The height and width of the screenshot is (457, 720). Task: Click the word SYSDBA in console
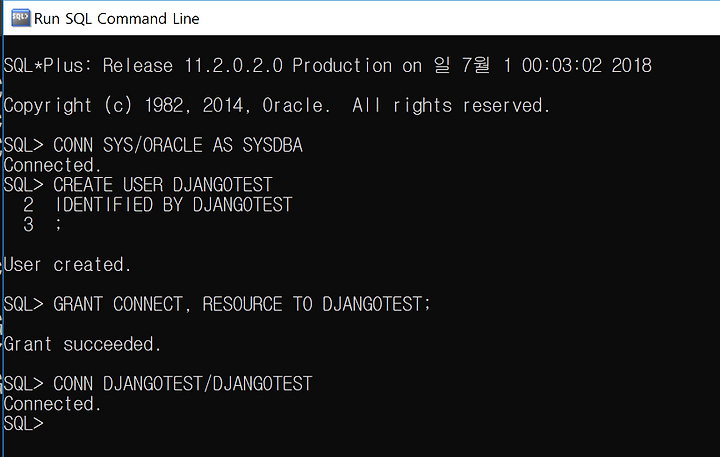coord(273,145)
